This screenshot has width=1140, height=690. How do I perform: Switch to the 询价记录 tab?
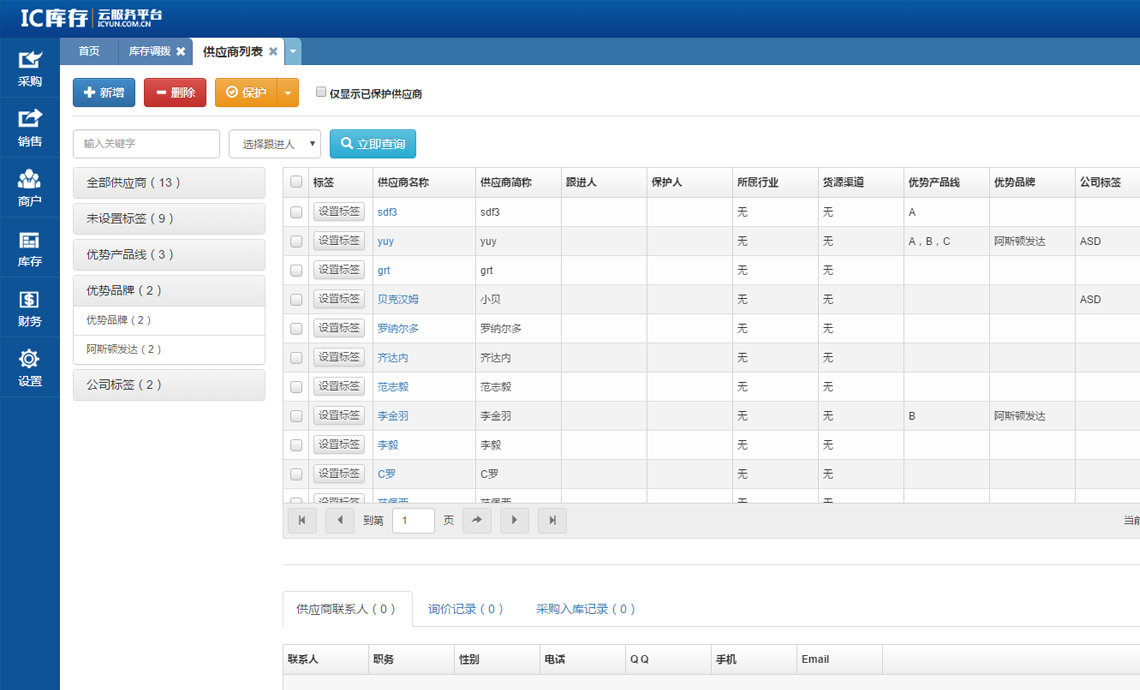(x=465, y=609)
